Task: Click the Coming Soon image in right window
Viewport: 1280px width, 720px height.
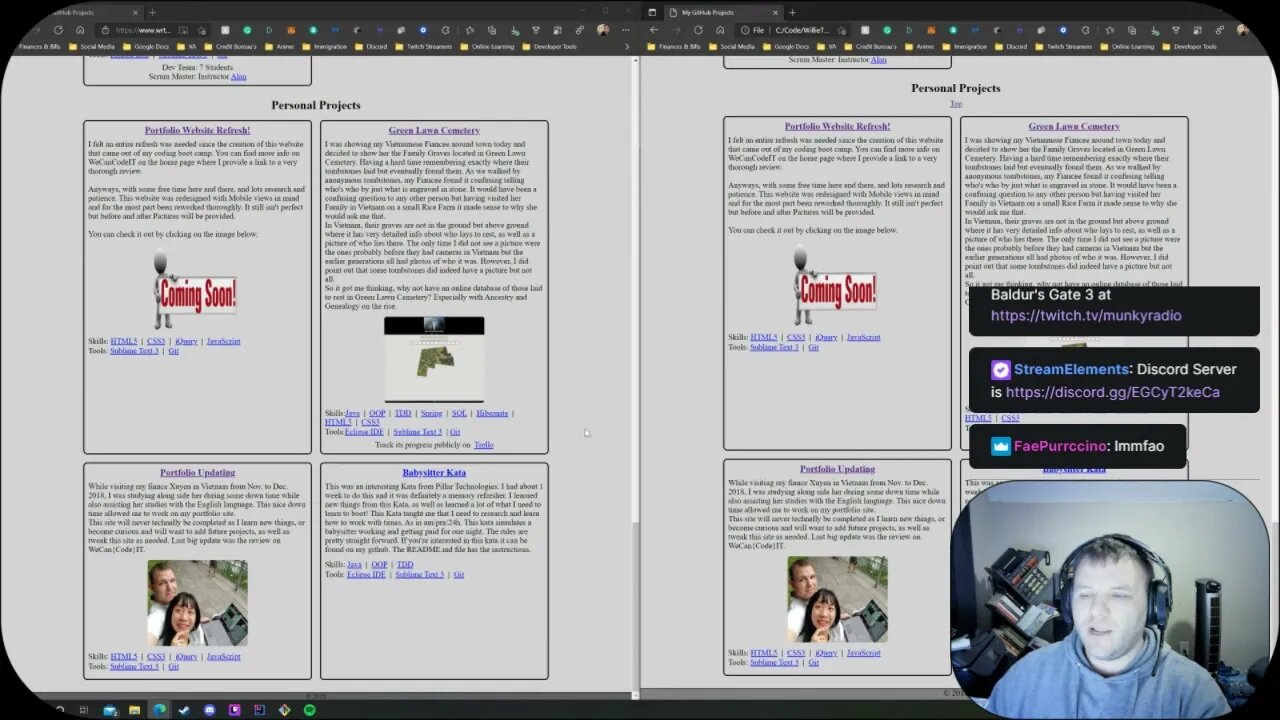Action: (837, 286)
